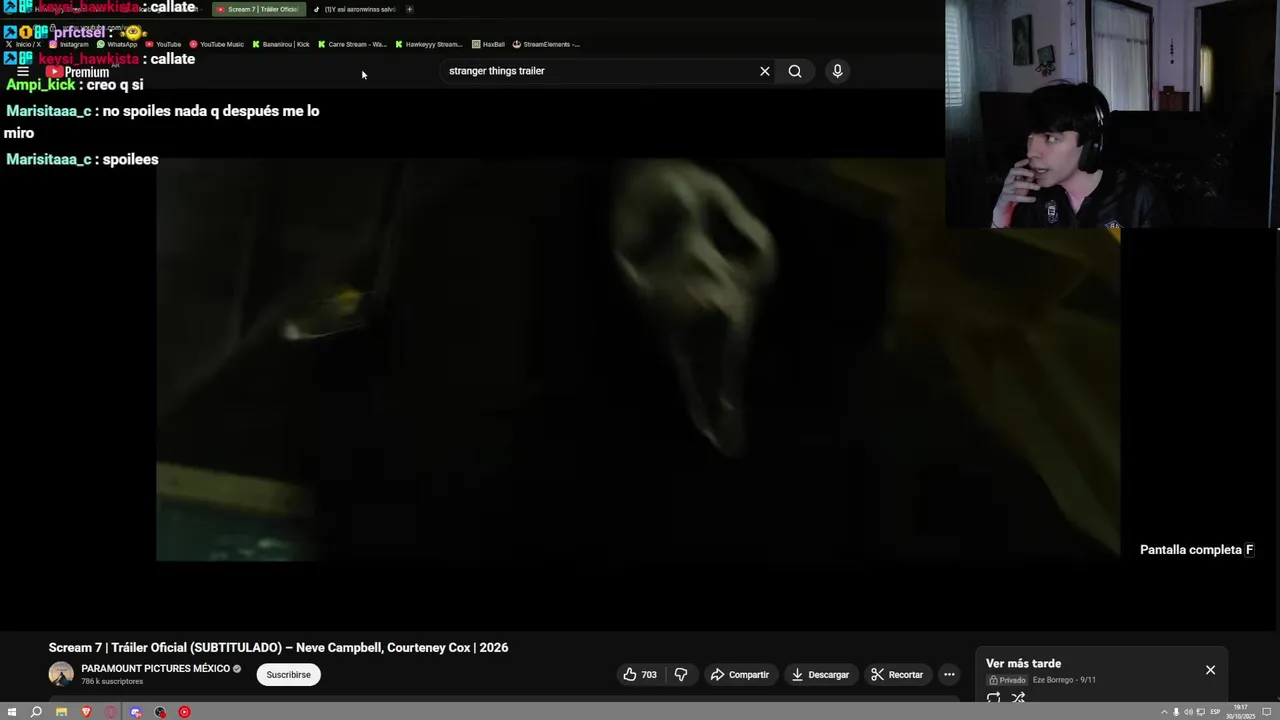This screenshot has height=720, width=1280.
Task: Open the Hawkeyyy Stream bookmark
Action: (429, 44)
